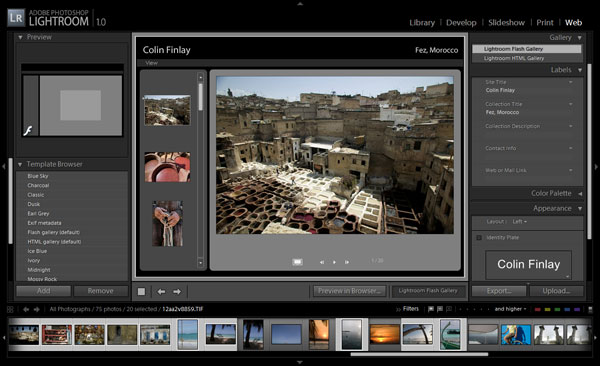The width and height of the screenshot is (600, 366).
Task: Click the filmstrip bar's forward arrow
Action: tap(36, 309)
